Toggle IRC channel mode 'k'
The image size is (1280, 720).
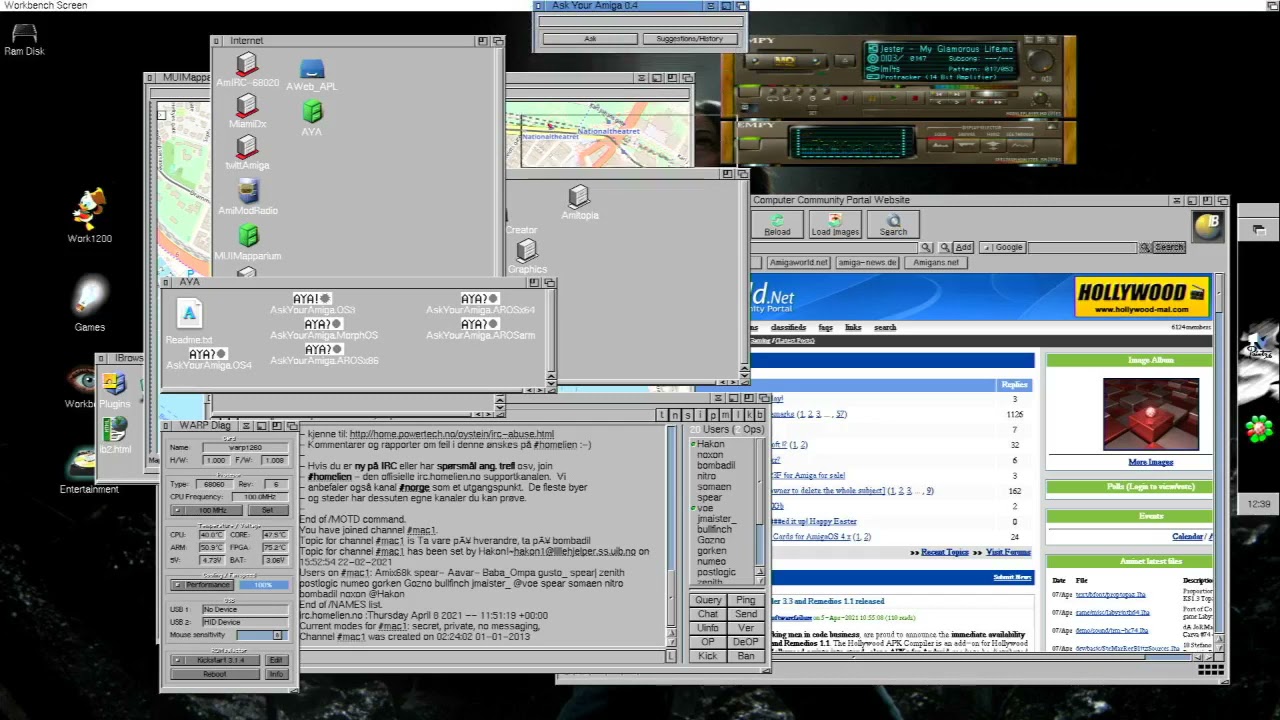point(748,415)
